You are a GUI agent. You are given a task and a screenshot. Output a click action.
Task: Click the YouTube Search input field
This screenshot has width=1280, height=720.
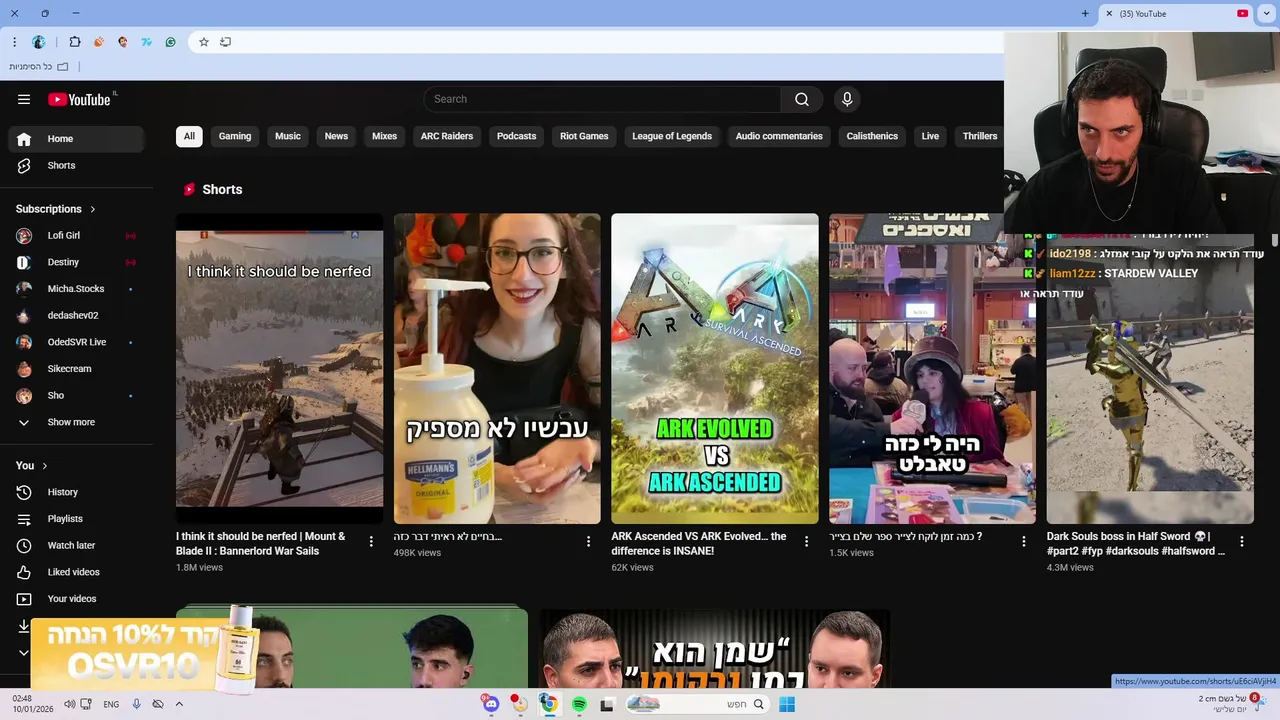click(602, 99)
